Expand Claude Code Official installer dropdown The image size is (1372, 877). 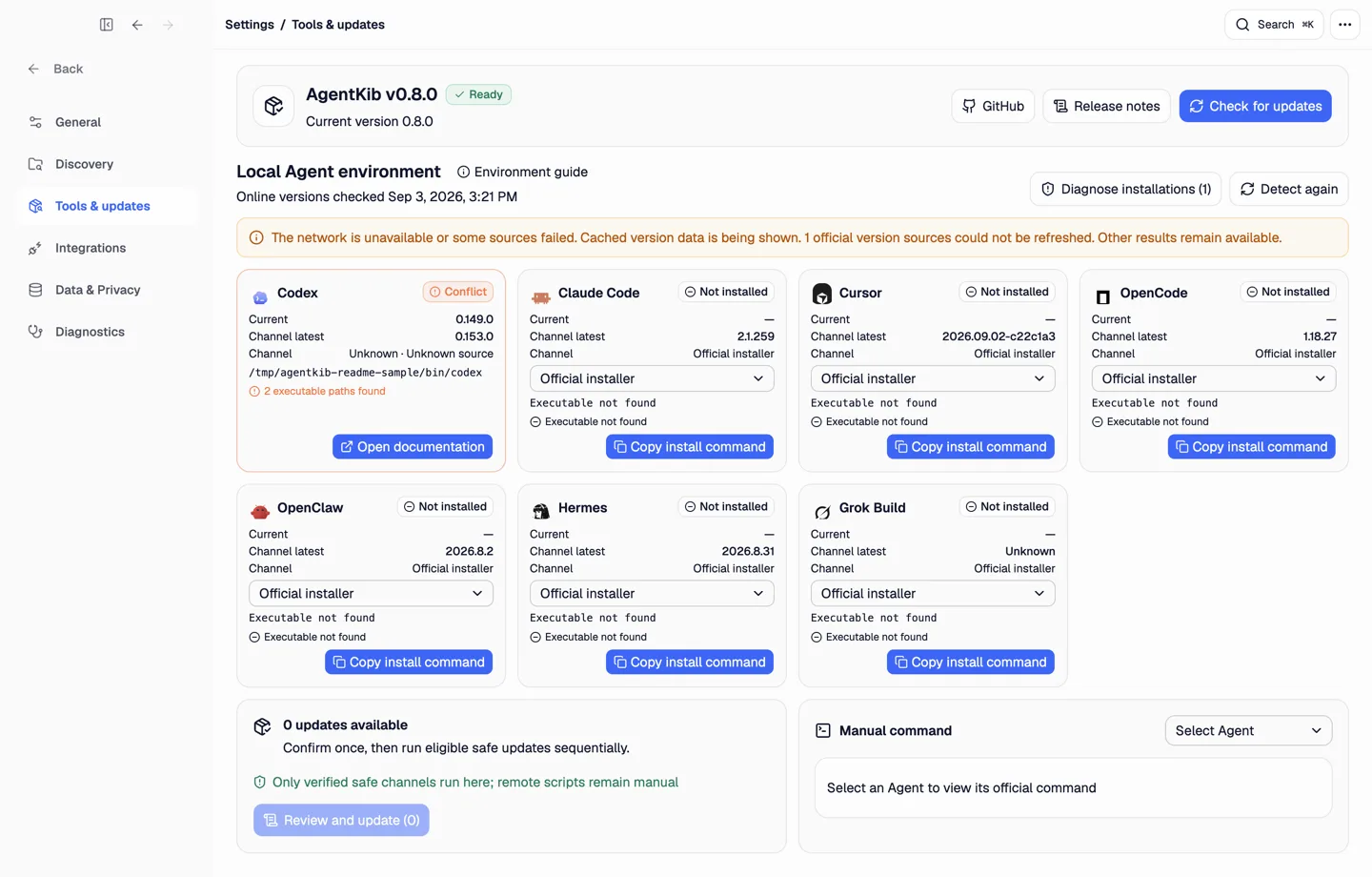652,378
